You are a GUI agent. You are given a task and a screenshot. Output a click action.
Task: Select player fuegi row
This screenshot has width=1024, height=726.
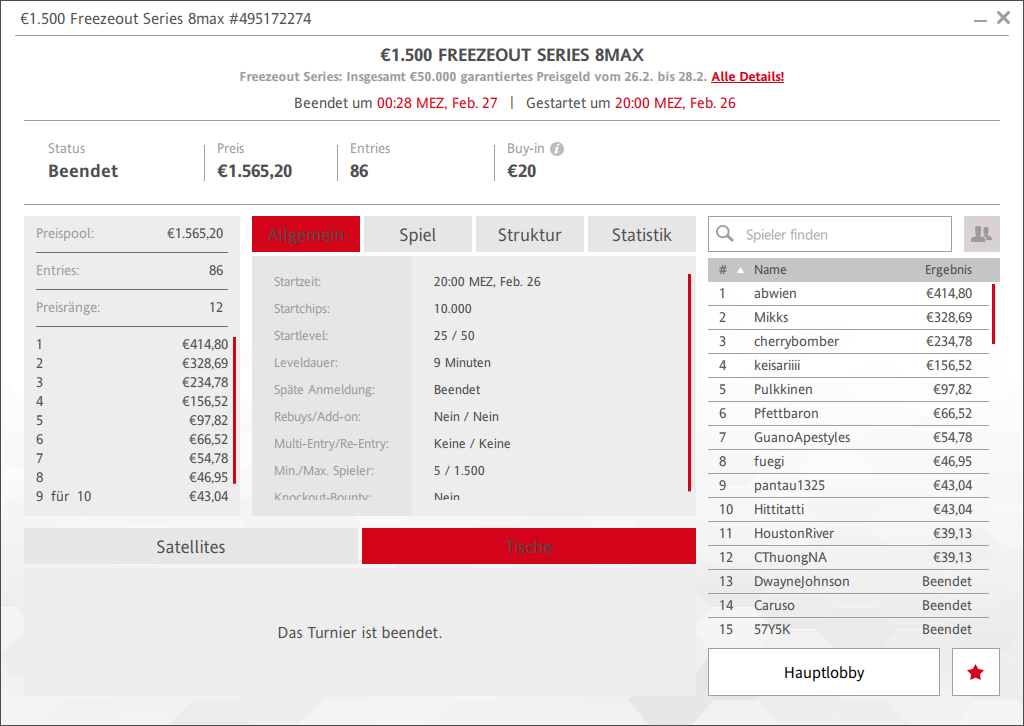[848, 462]
